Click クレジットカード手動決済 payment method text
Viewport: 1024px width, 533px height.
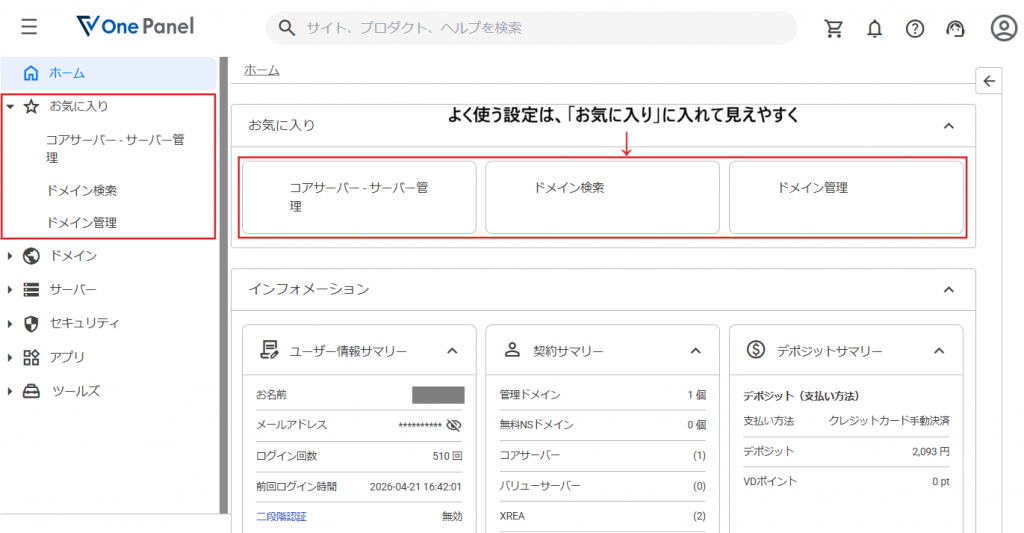pos(889,421)
